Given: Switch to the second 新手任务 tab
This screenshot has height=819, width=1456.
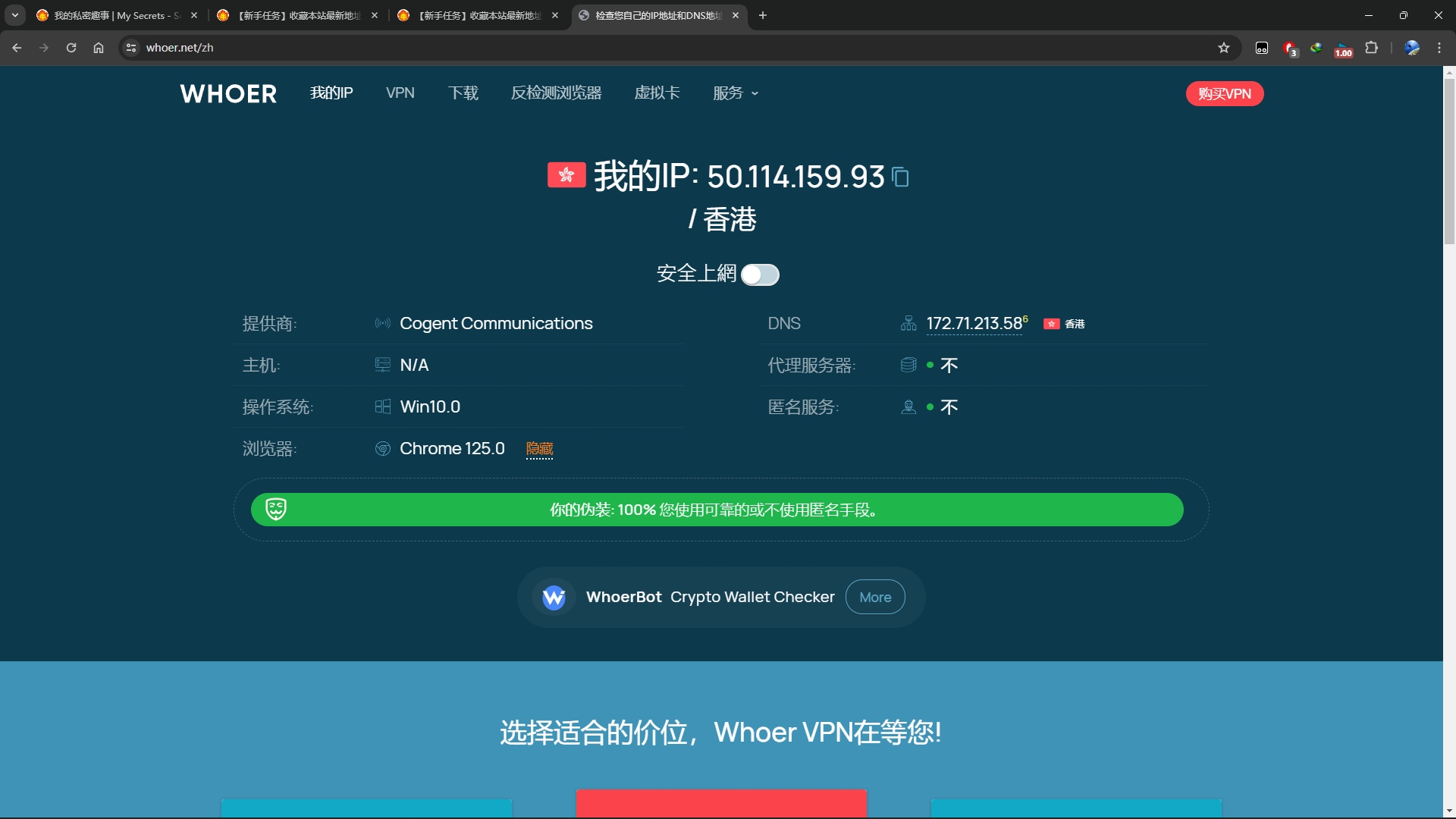Looking at the screenshot, I should (x=298, y=15).
